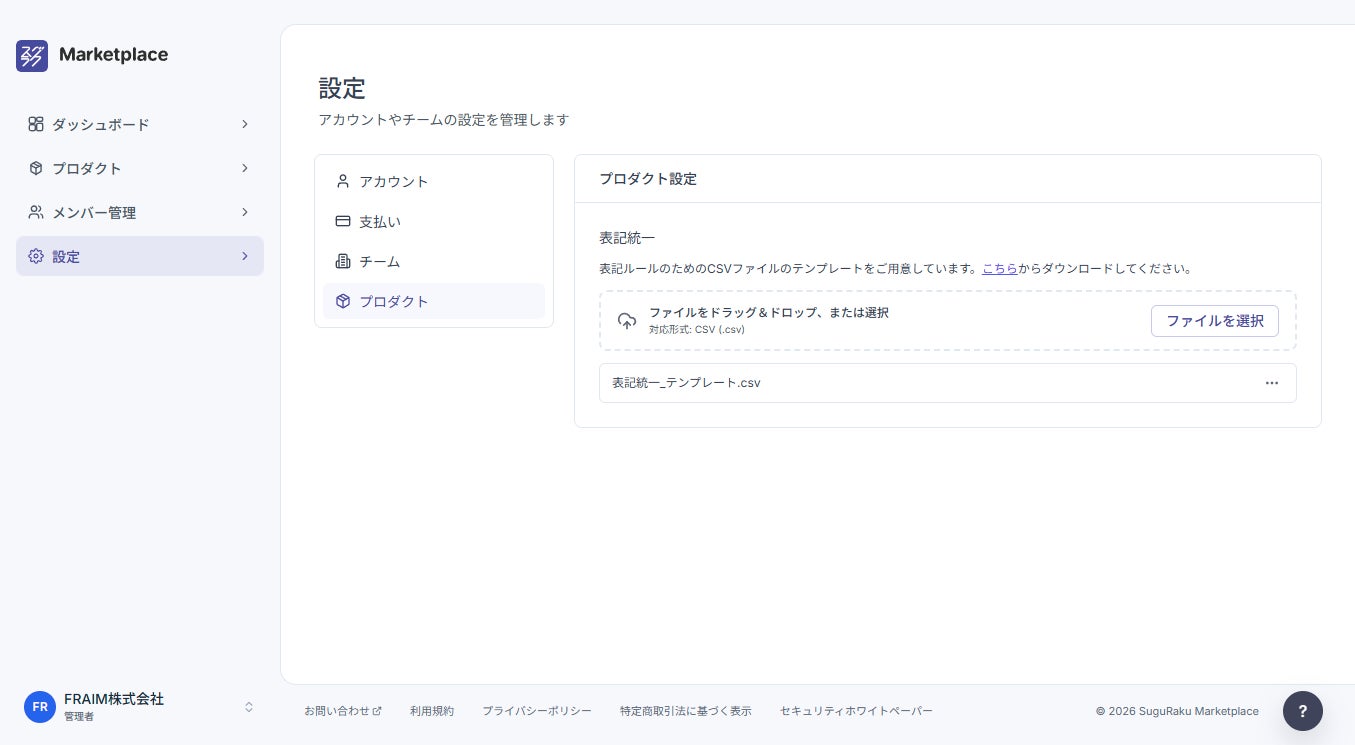The width and height of the screenshot is (1355, 745).
Task: Click the 支払い credit card icon
Action: click(x=343, y=221)
